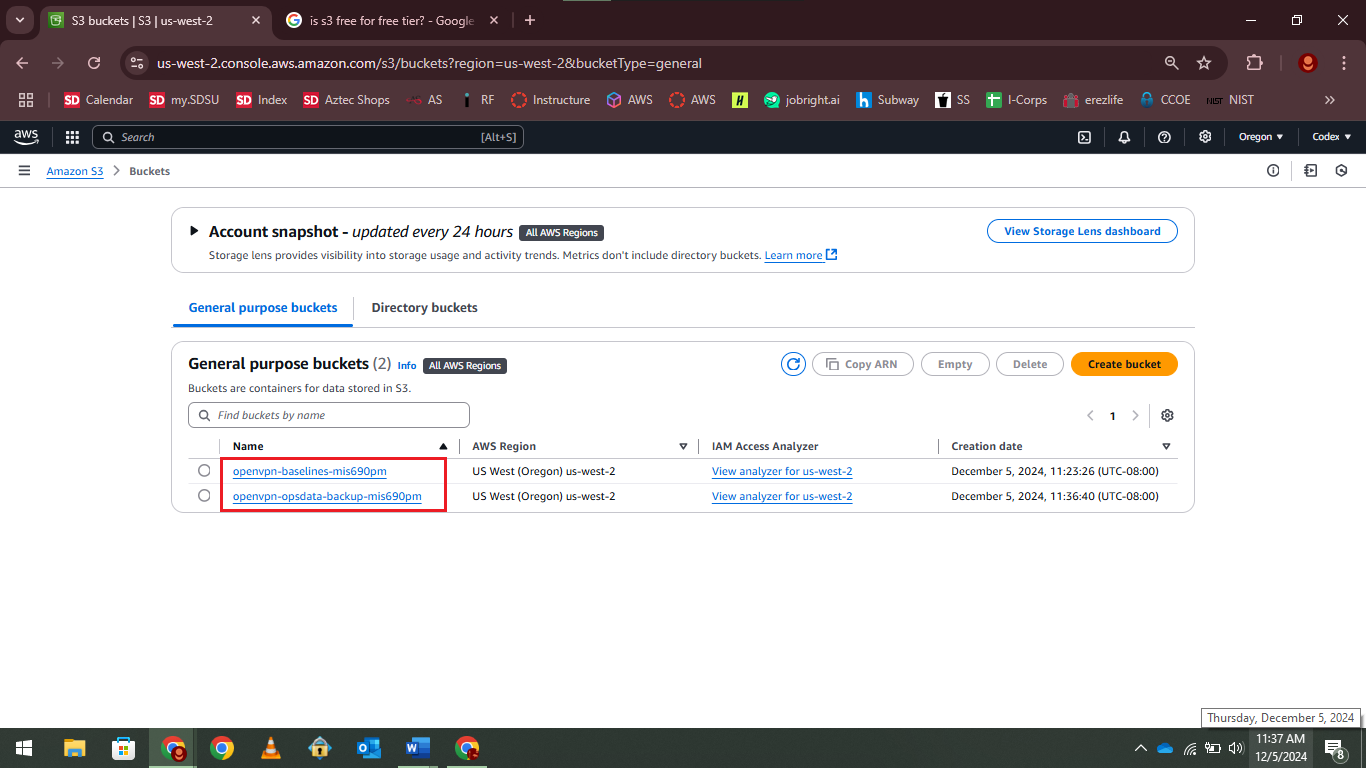The height and width of the screenshot is (768, 1366).
Task: Open AWS CloudShell from the top bar
Action: (1084, 137)
